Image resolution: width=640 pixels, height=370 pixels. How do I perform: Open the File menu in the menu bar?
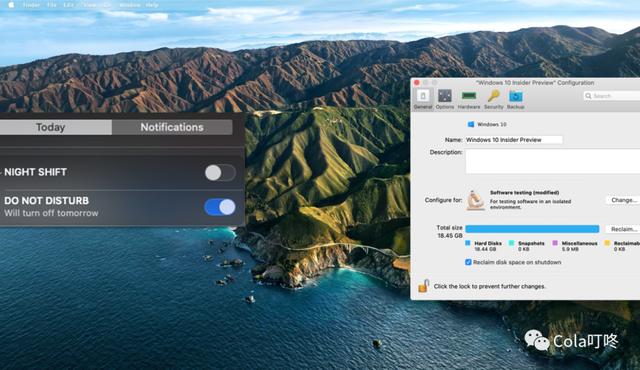[51, 5]
